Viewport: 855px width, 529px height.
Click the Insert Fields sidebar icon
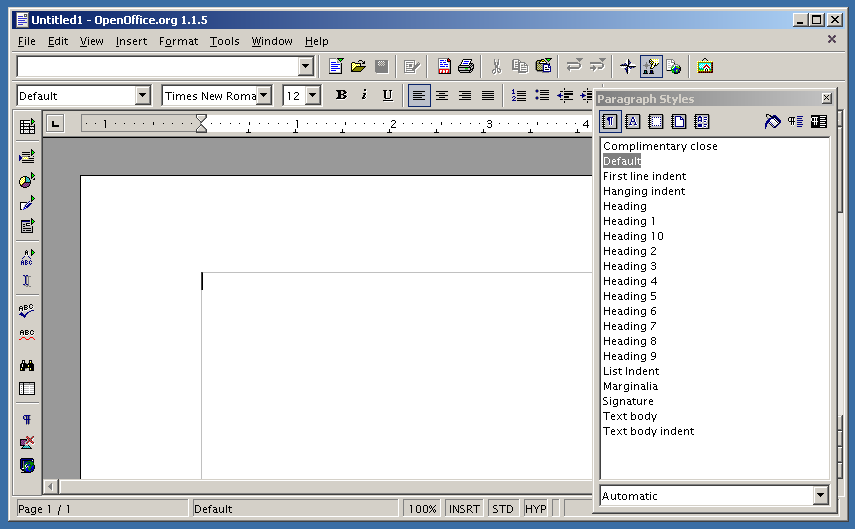(x=27, y=157)
